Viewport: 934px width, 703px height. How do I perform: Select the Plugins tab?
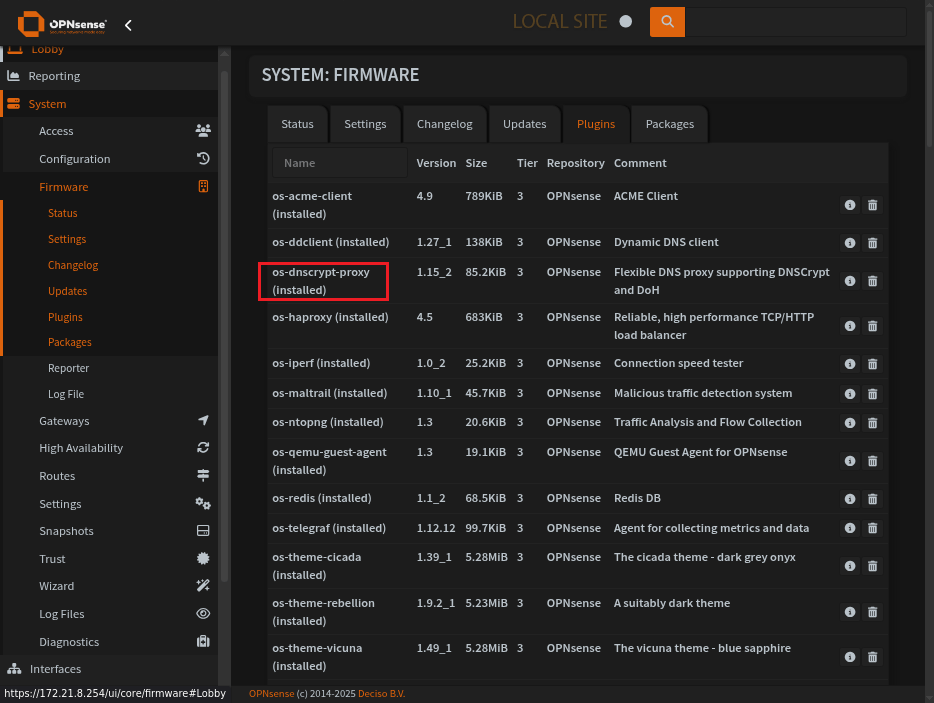(596, 124)
